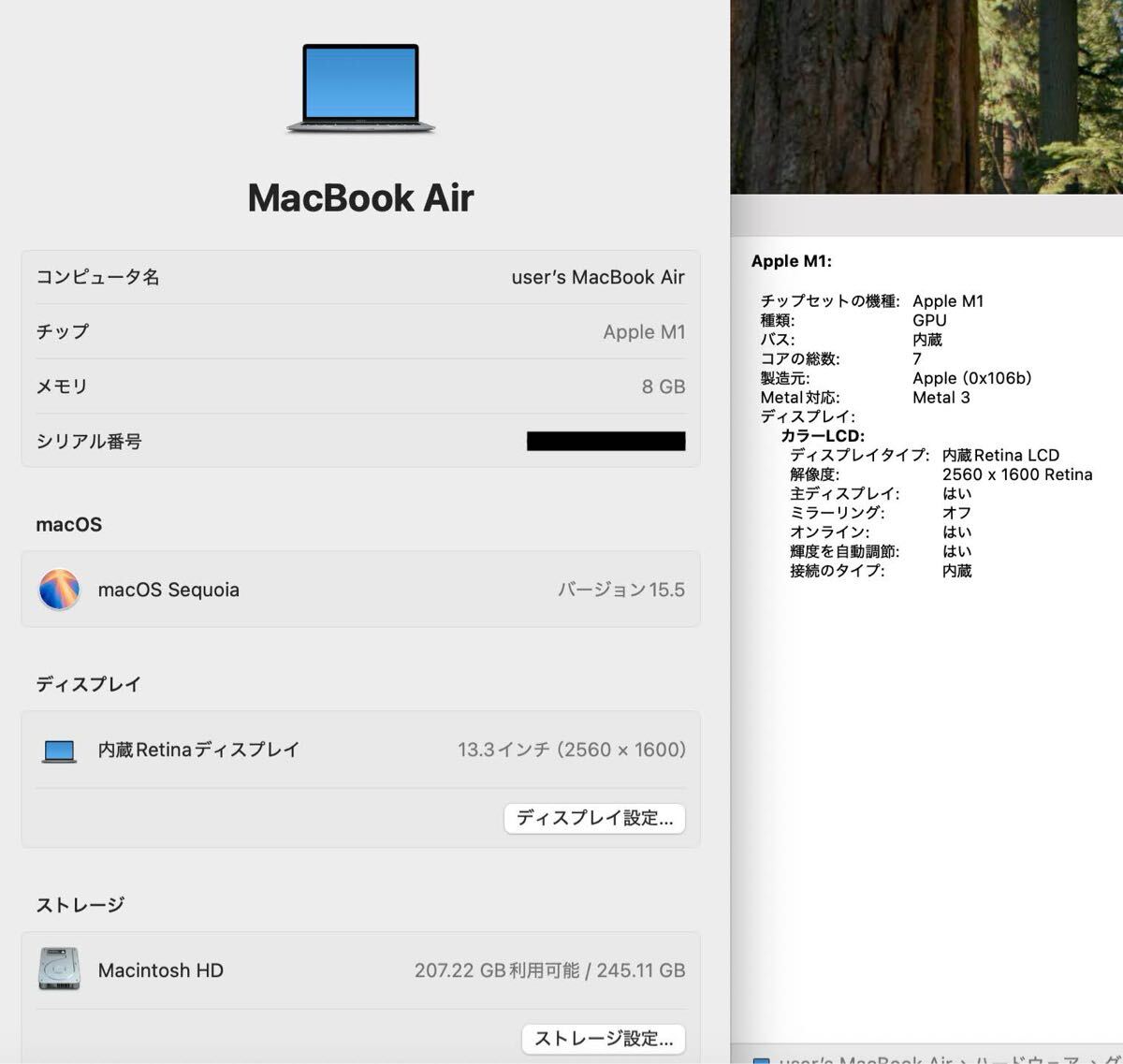This screenshot has width=1123, height=1064.
Task: Click the blue internal Retina display icon
Action: tap(58, 750)
